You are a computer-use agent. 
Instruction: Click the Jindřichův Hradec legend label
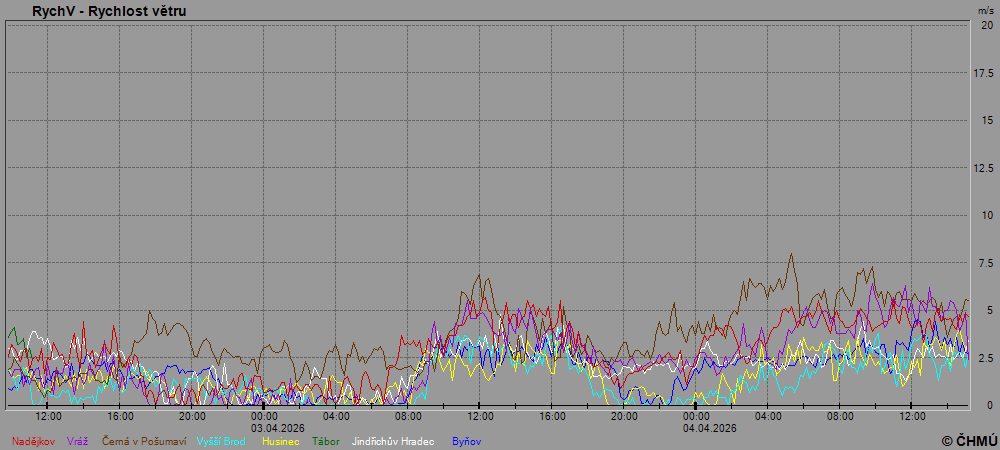tap(392, 441)
